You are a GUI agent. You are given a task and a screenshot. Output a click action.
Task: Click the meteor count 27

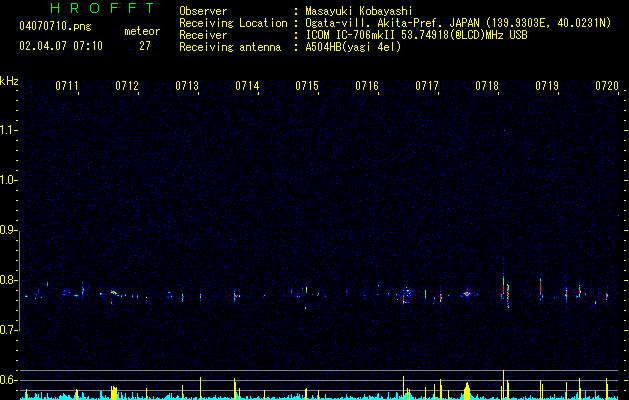coord(145,46)
